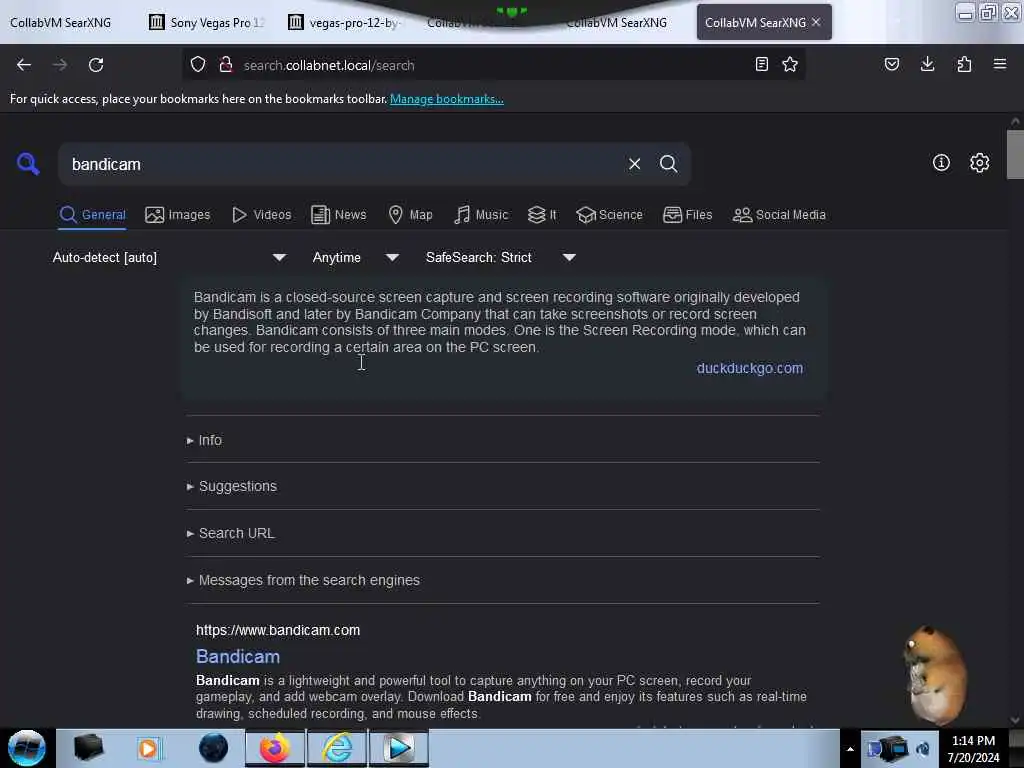Open the Anytime time range dropdown
The height and width of the screenshot is (768, 1024).
tap(355, 257)
